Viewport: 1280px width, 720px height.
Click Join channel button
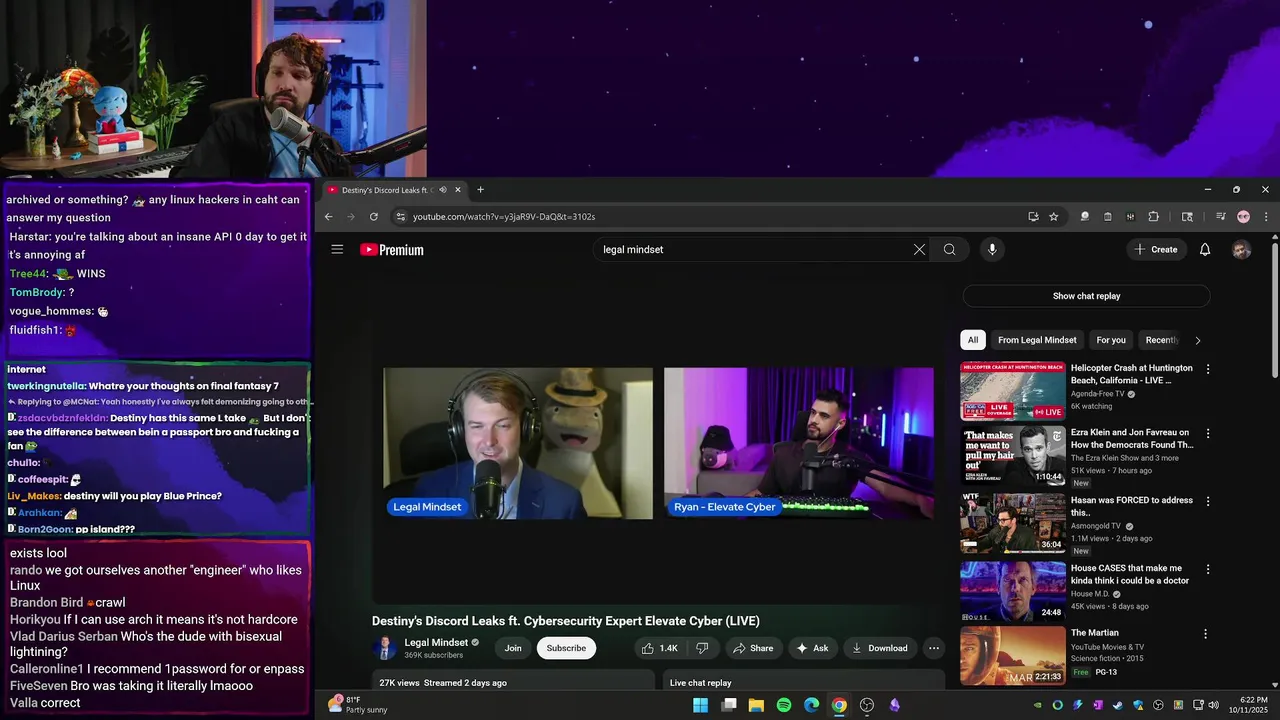coord(513,648)
